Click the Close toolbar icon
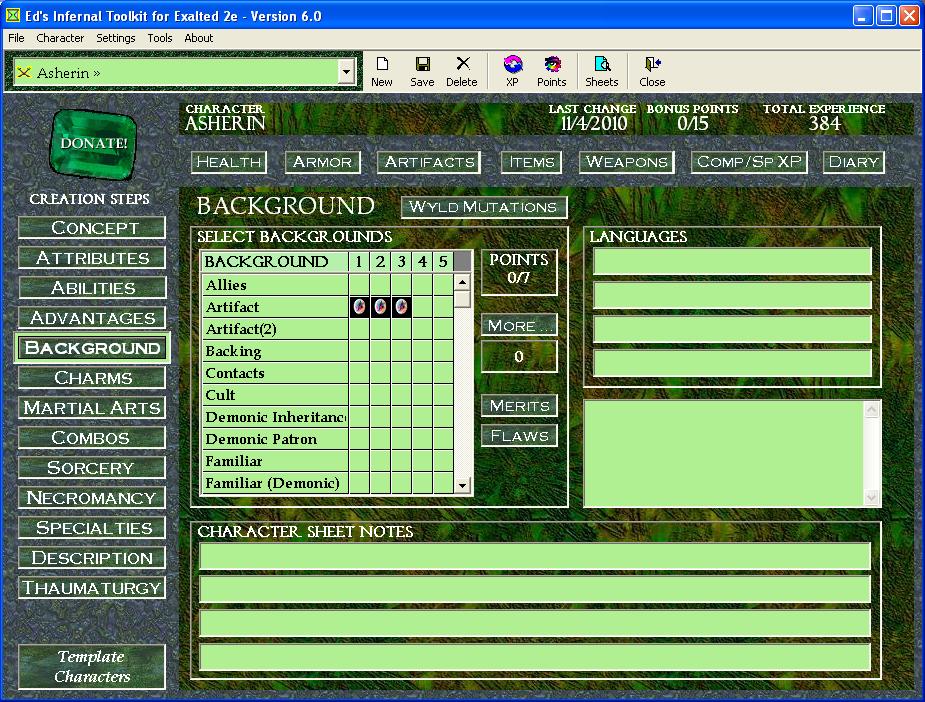 coord(652,72)
